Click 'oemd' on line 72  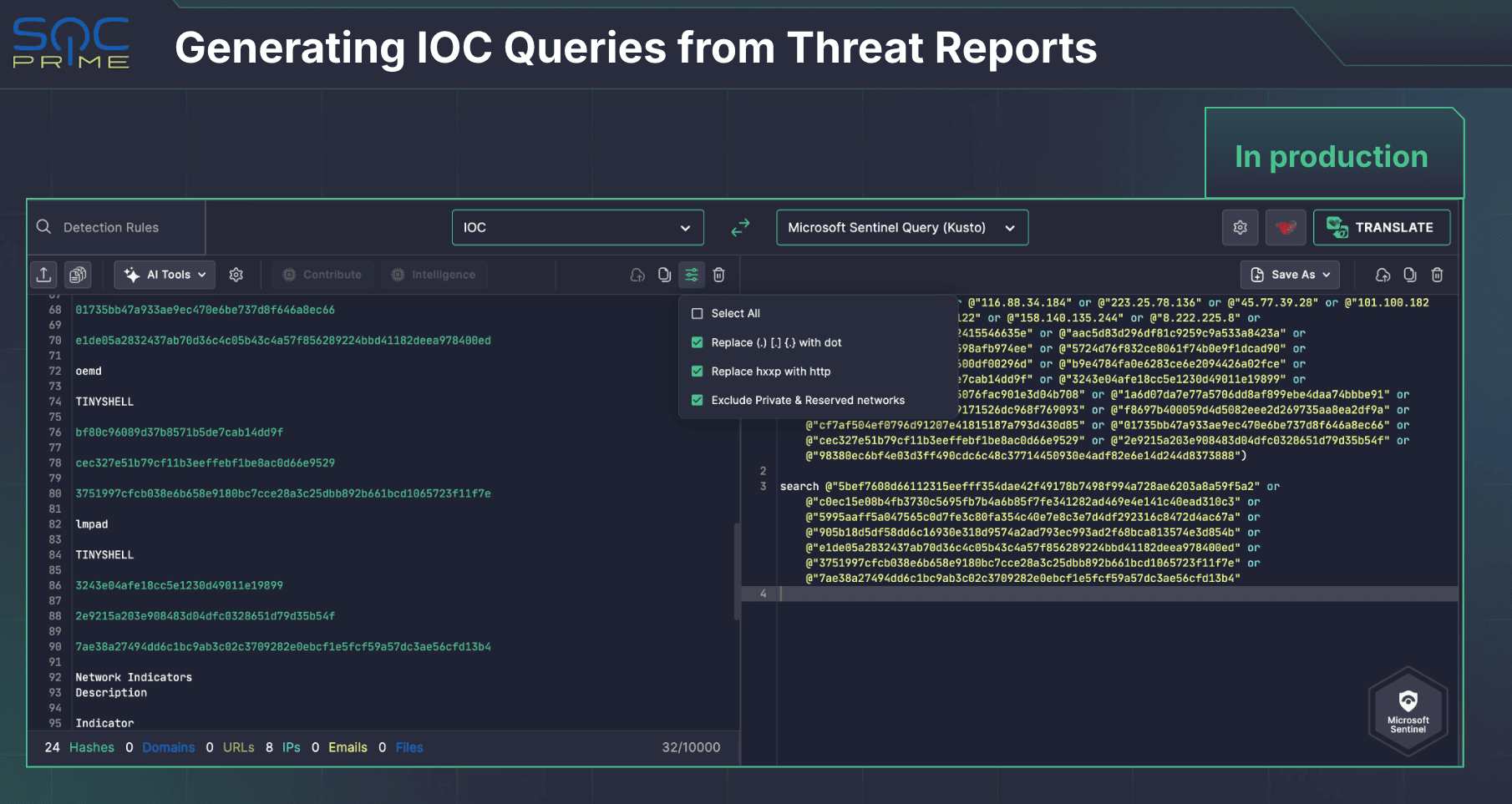89,371
